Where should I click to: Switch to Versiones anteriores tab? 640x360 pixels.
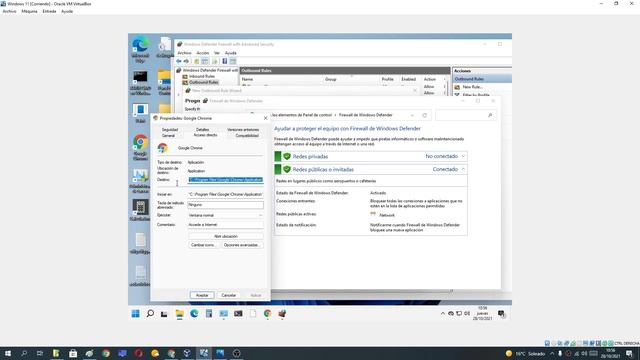243,129
